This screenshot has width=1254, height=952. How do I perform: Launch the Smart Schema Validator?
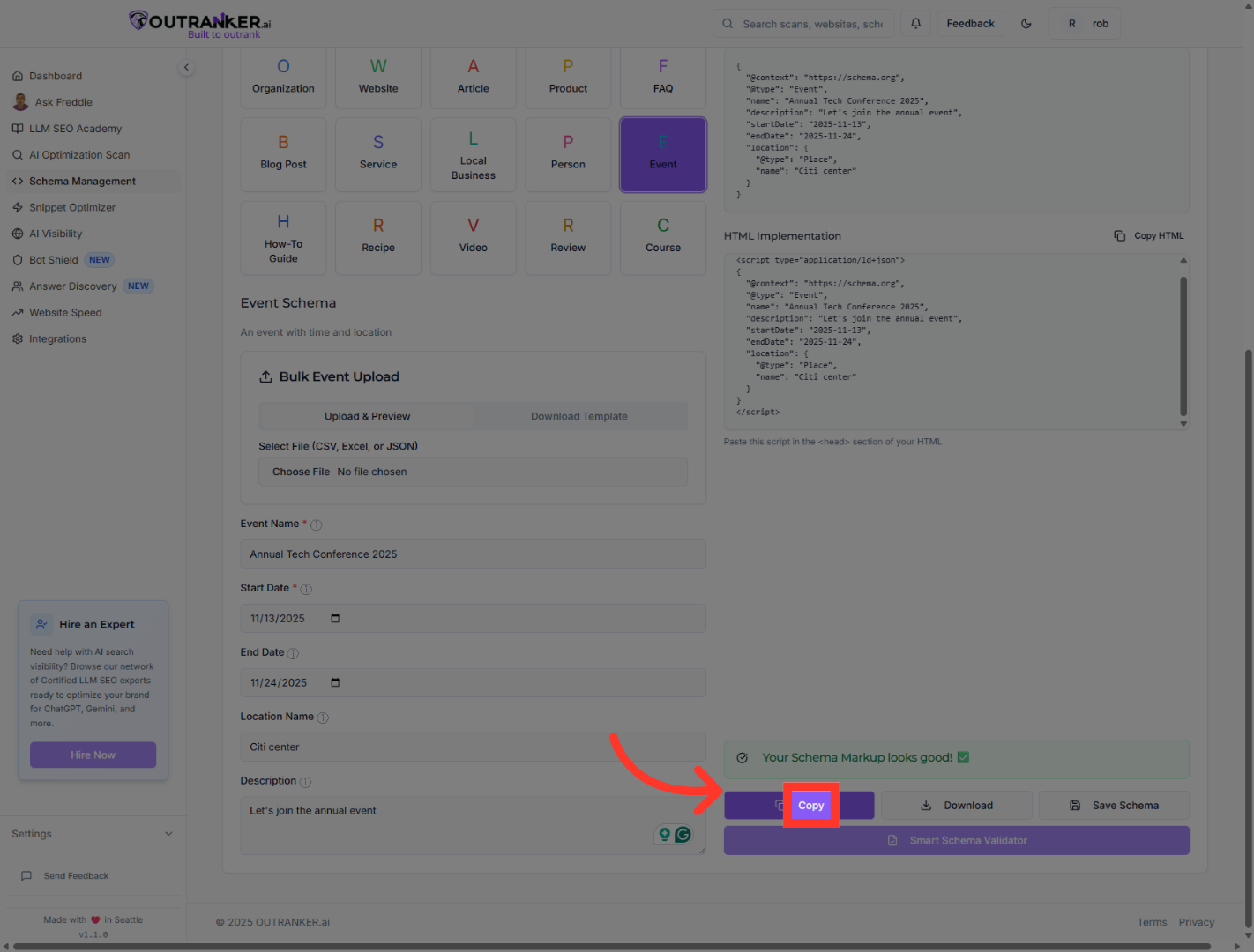pos(957,841)
